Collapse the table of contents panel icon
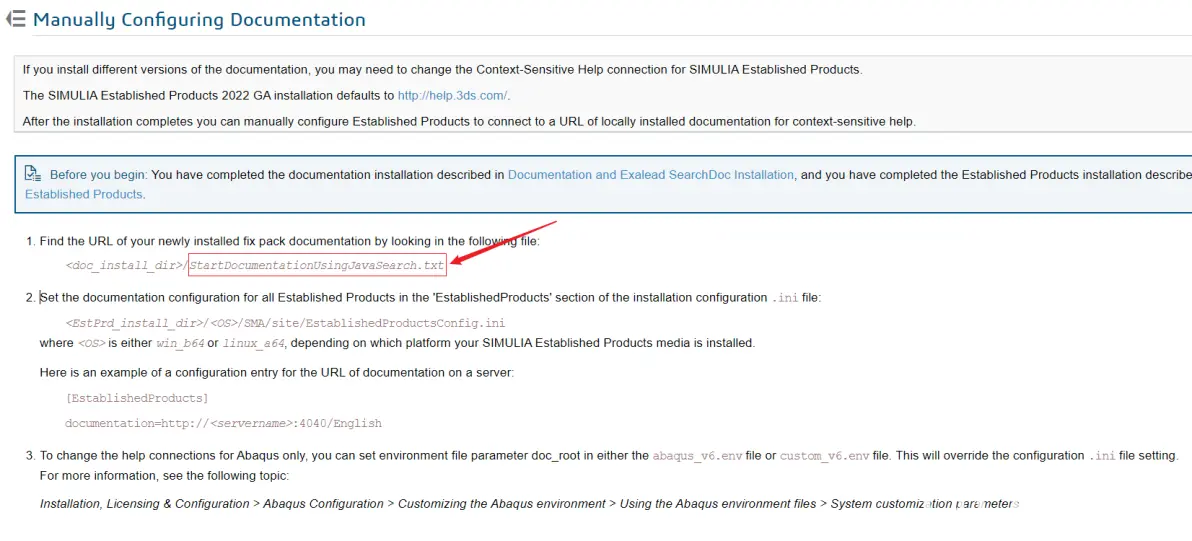This screenshot has width=1192, height=541. coord(15,19)
